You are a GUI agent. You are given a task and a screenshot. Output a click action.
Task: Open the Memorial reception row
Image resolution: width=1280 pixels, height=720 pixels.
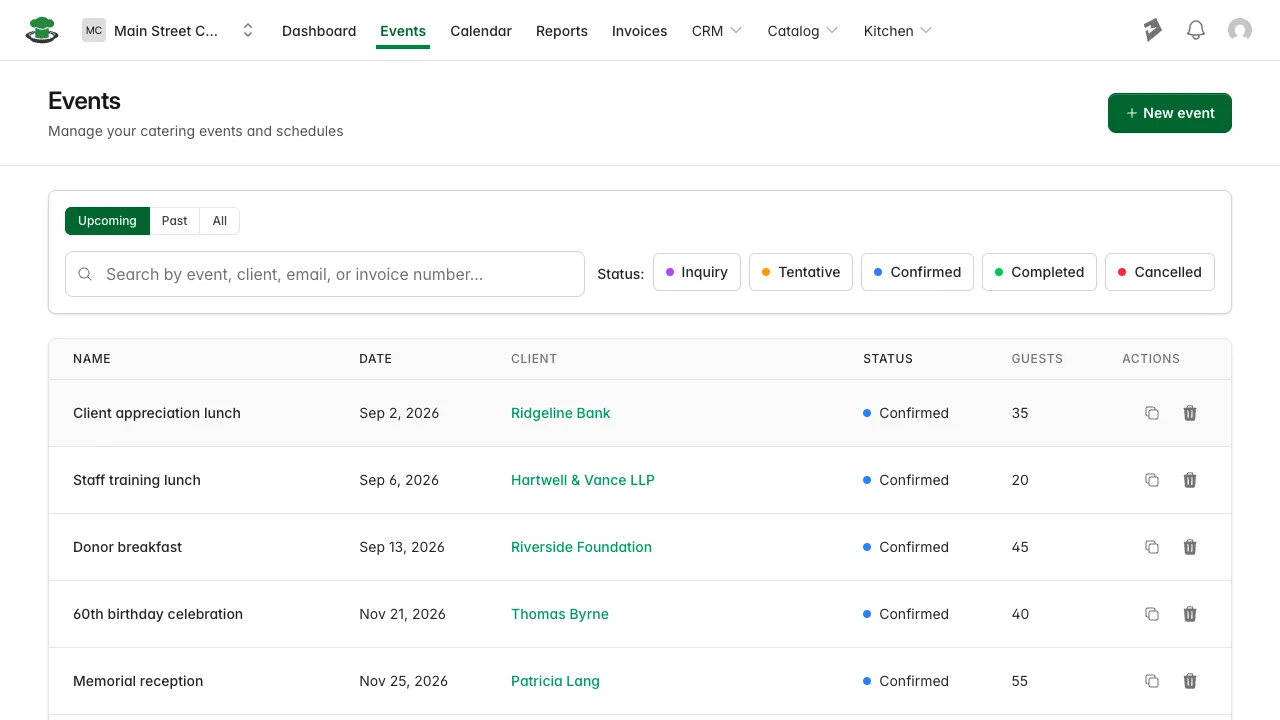tap(640, 681)
